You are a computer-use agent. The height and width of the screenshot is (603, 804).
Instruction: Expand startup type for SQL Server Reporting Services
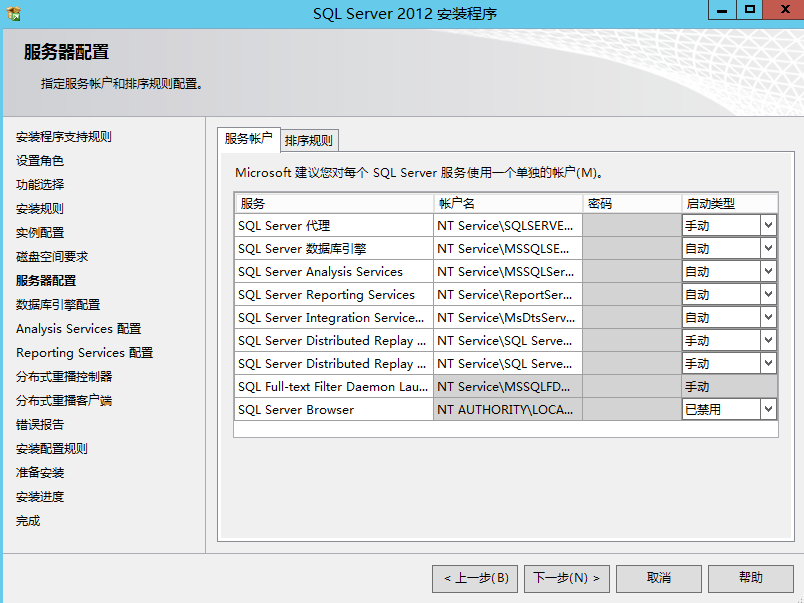pyautogui.click(x=766, y=294)
